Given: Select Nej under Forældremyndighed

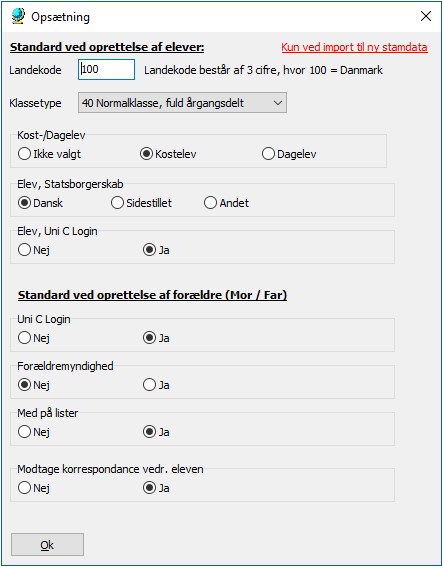Looking at the screenshot, I should click(34, 385).
